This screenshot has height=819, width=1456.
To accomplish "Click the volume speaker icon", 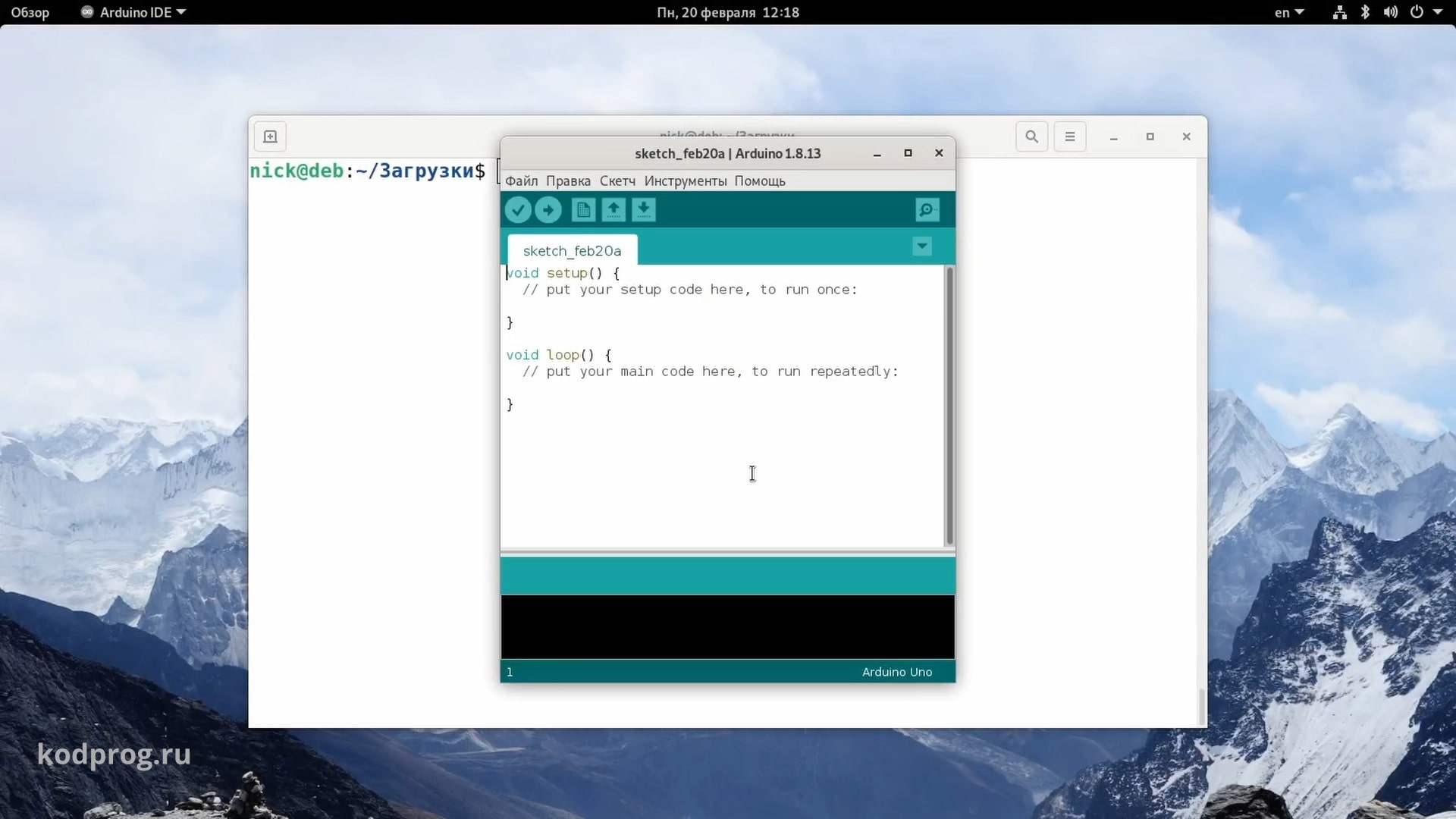I will tap(1390, 12).
